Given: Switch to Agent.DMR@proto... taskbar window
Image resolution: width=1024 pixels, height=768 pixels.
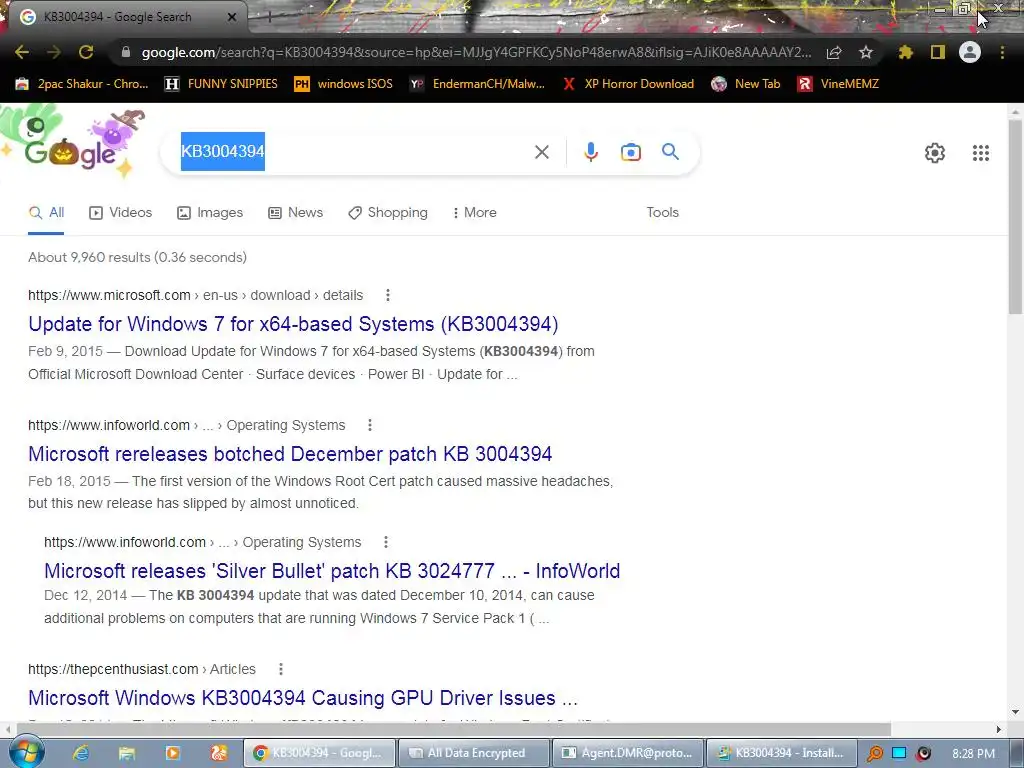Looking at the screenshot, I should click(628, 753).
